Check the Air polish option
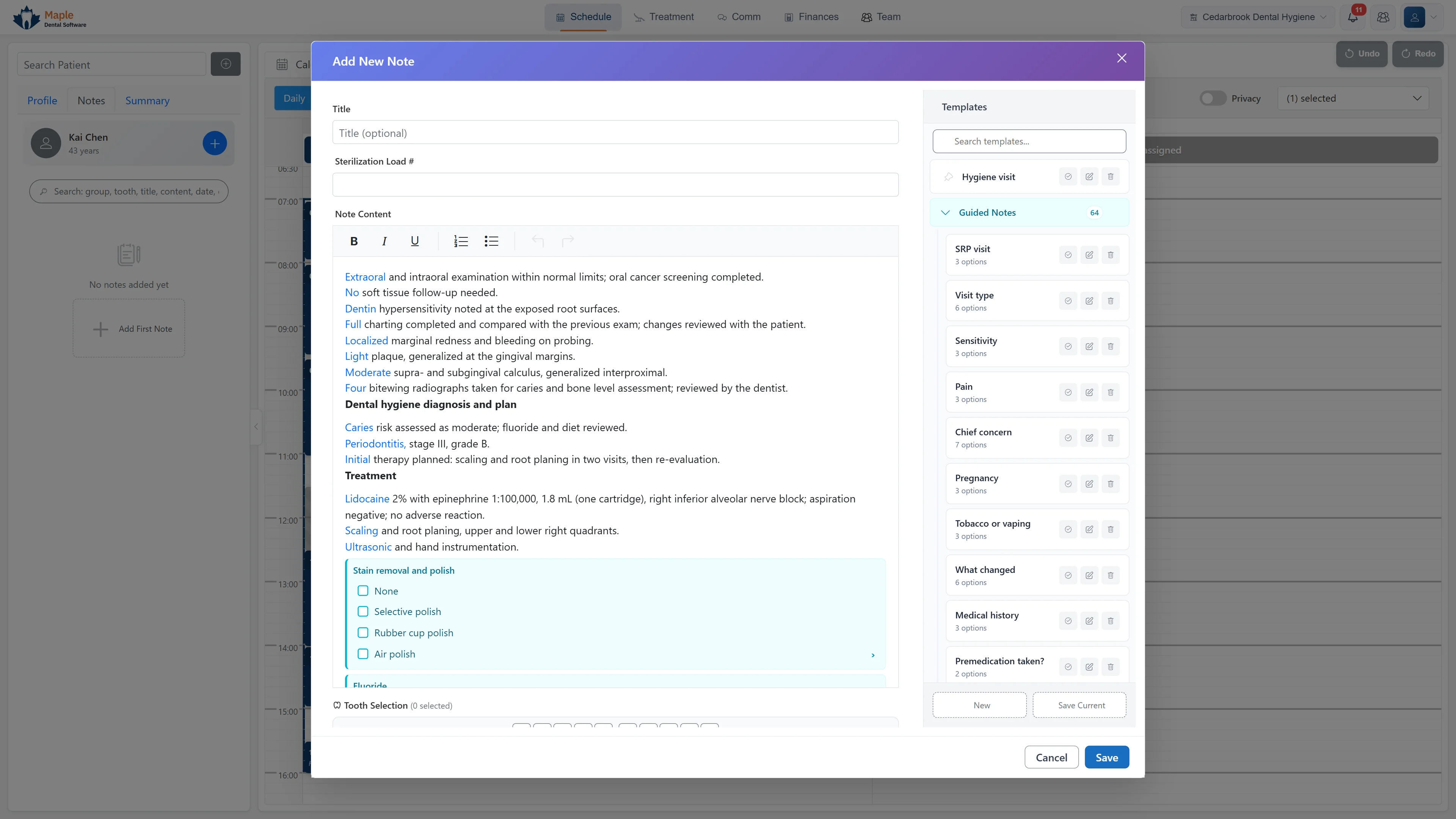The image size is (1456, 819). 363,654
